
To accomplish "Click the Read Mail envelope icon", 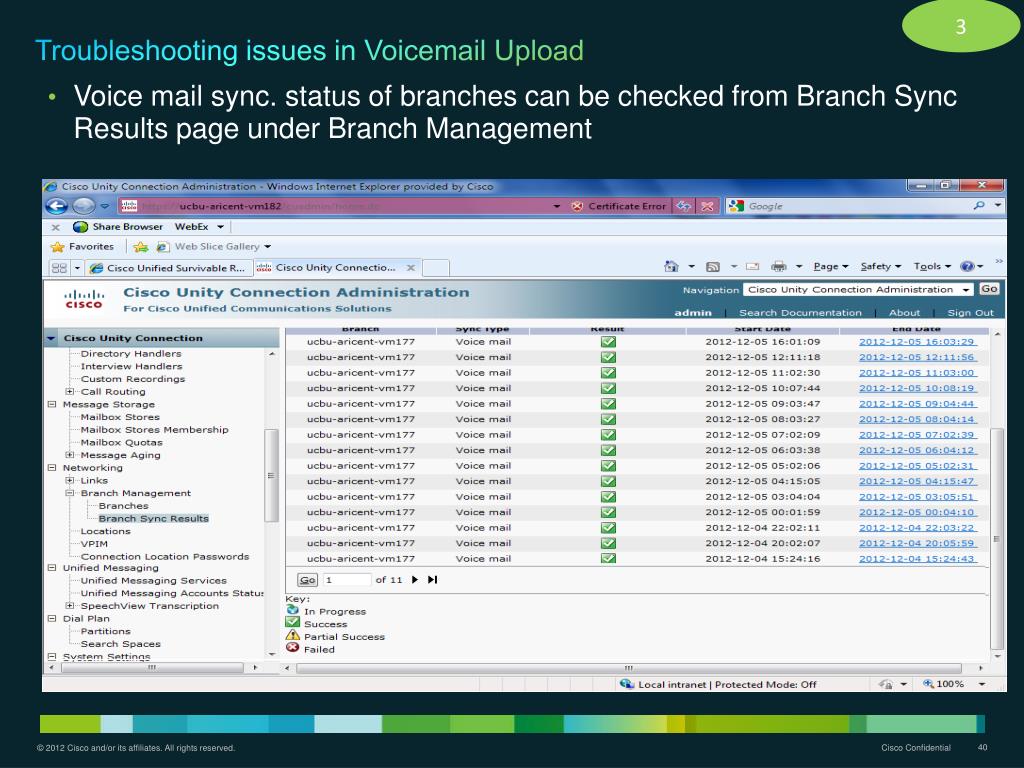I will point(752,266).
